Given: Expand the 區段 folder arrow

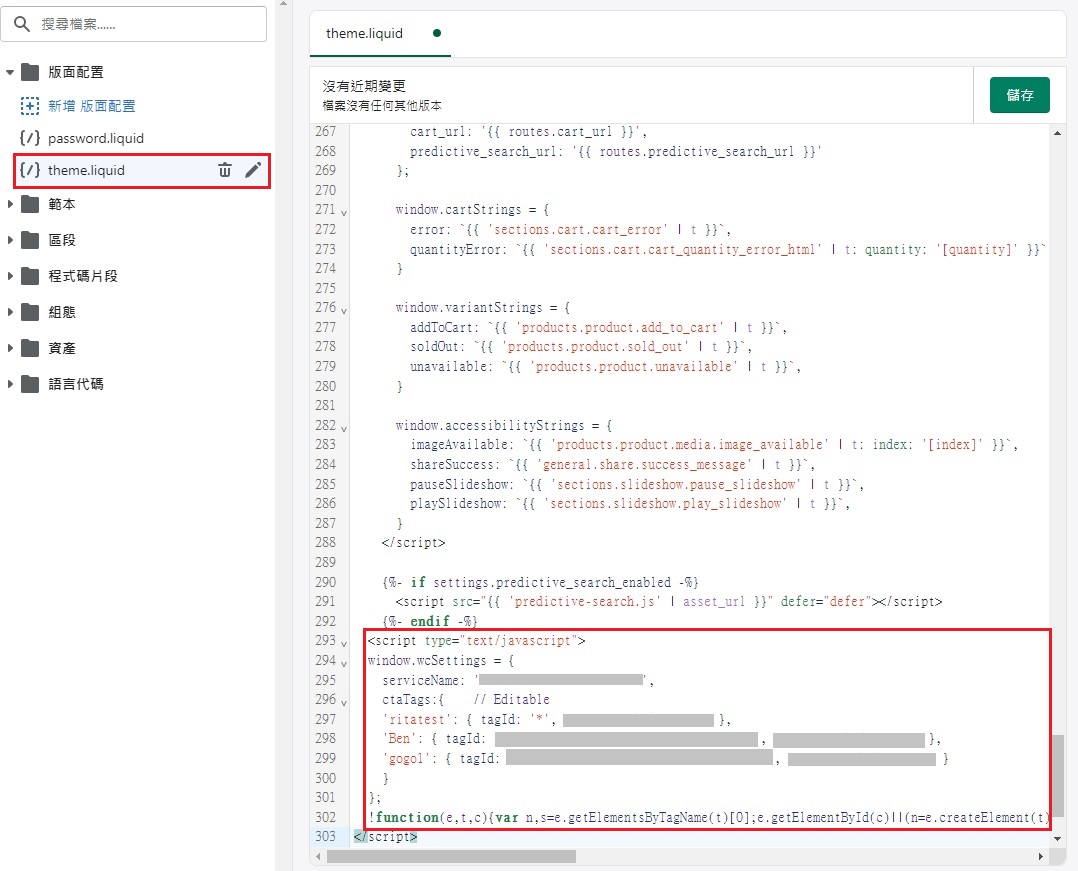Looking at the screenshot, I should (10, 240).
